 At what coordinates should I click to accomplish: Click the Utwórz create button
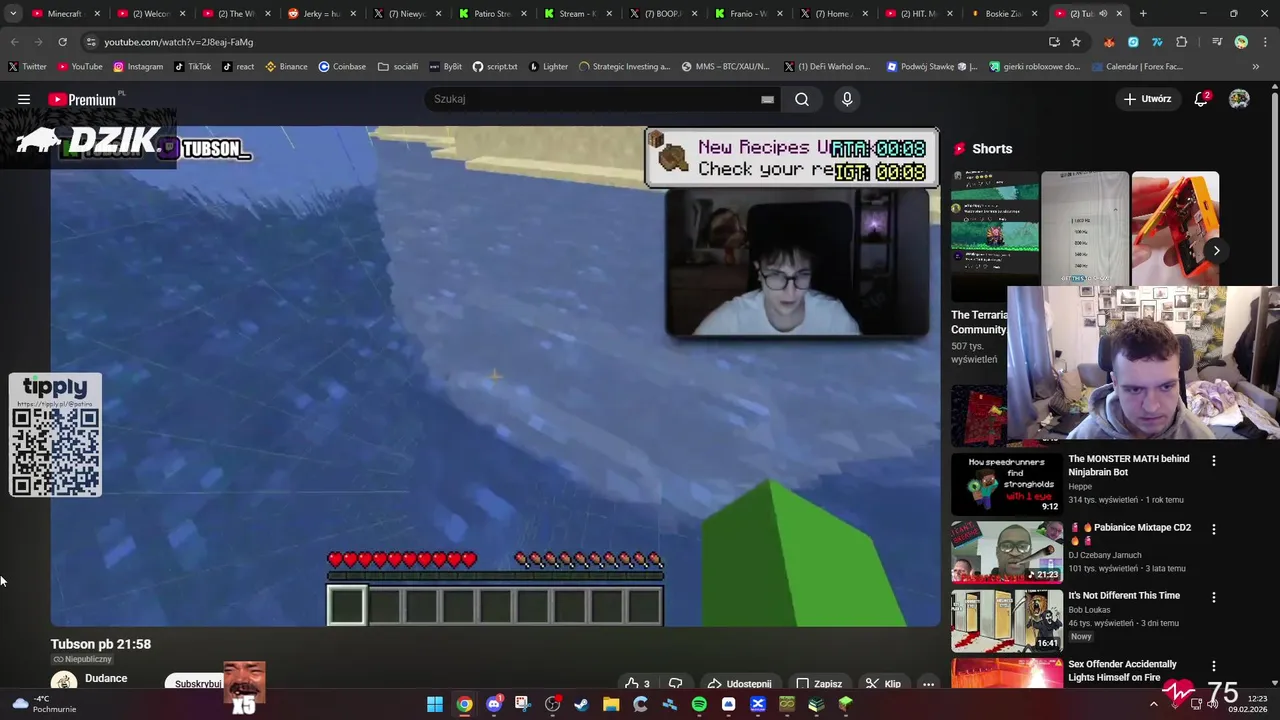coord(1147,99)
